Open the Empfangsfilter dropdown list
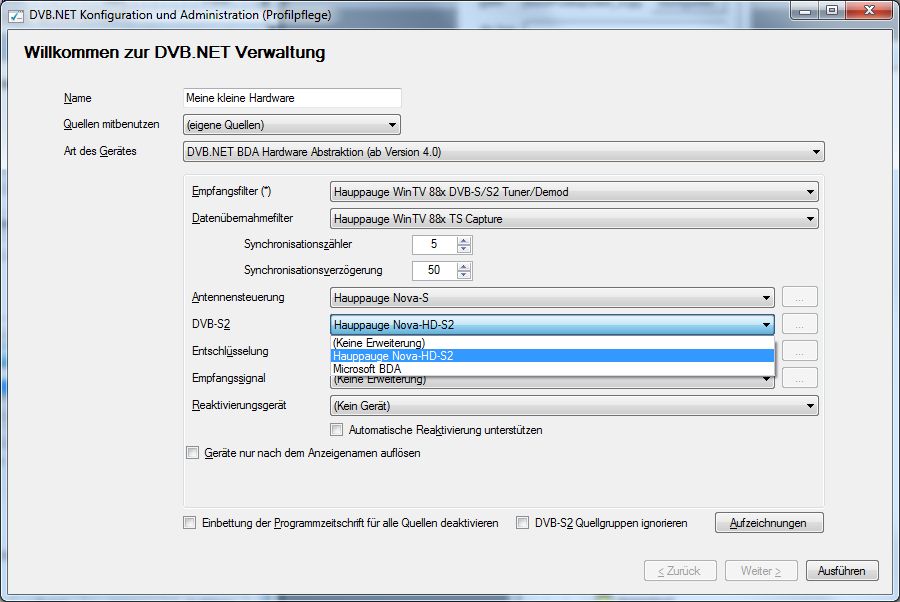The width and height of the screenshot is (900, 602). (x=574, y=192)
